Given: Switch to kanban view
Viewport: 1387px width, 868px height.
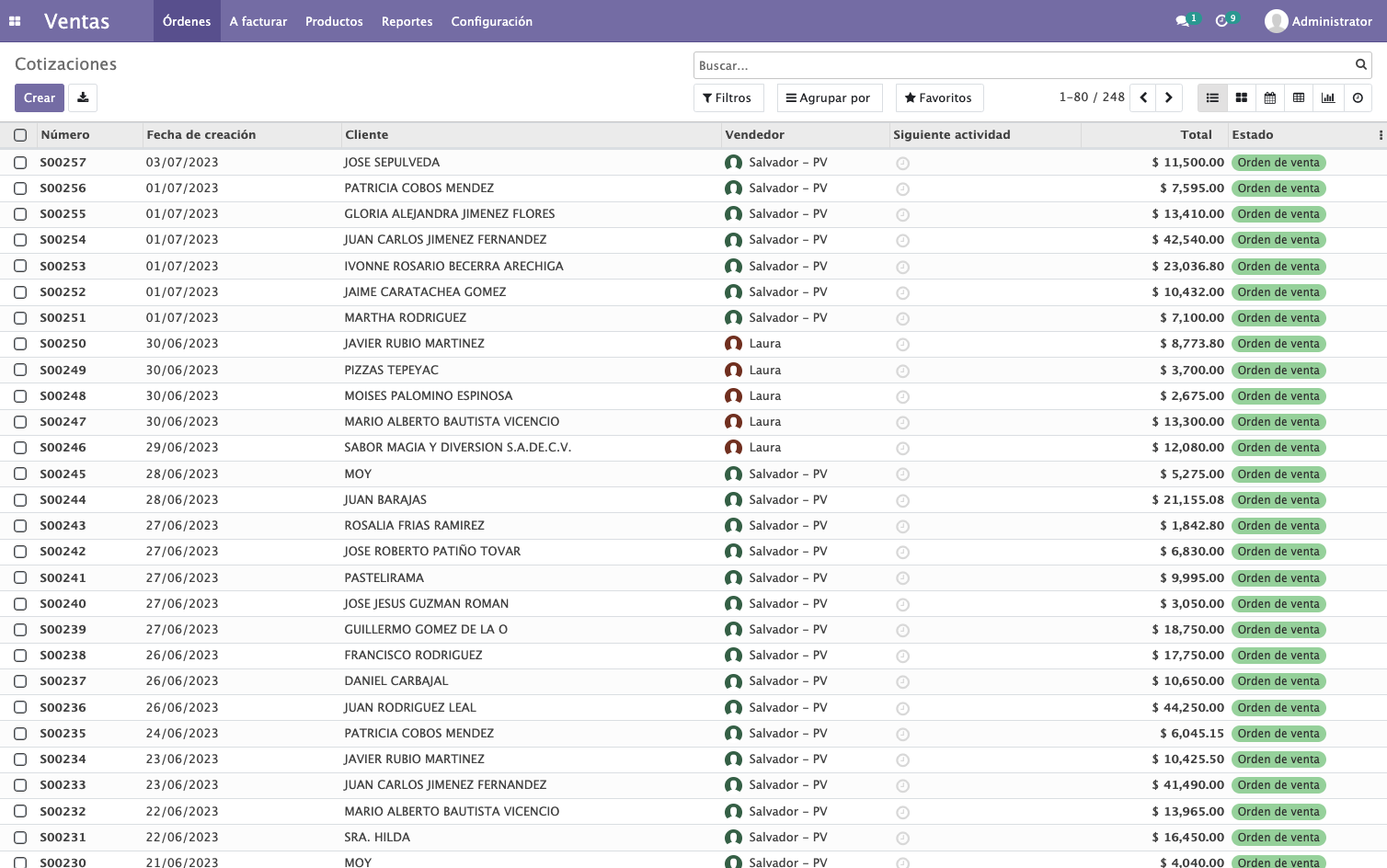Looking at the screenshot, I should point(1242,97).
